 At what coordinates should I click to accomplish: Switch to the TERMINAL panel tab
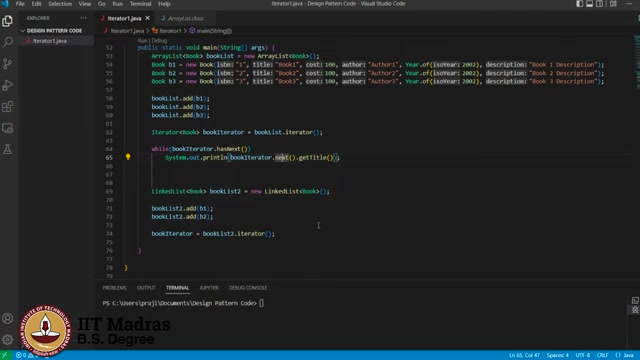pos(178,288)
